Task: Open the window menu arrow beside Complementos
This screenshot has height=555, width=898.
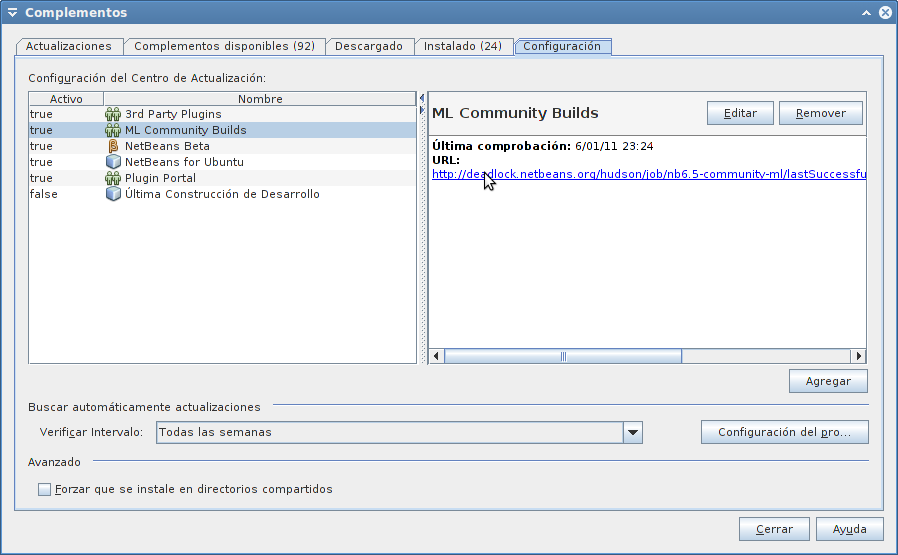Action: (x=12, y=13)
